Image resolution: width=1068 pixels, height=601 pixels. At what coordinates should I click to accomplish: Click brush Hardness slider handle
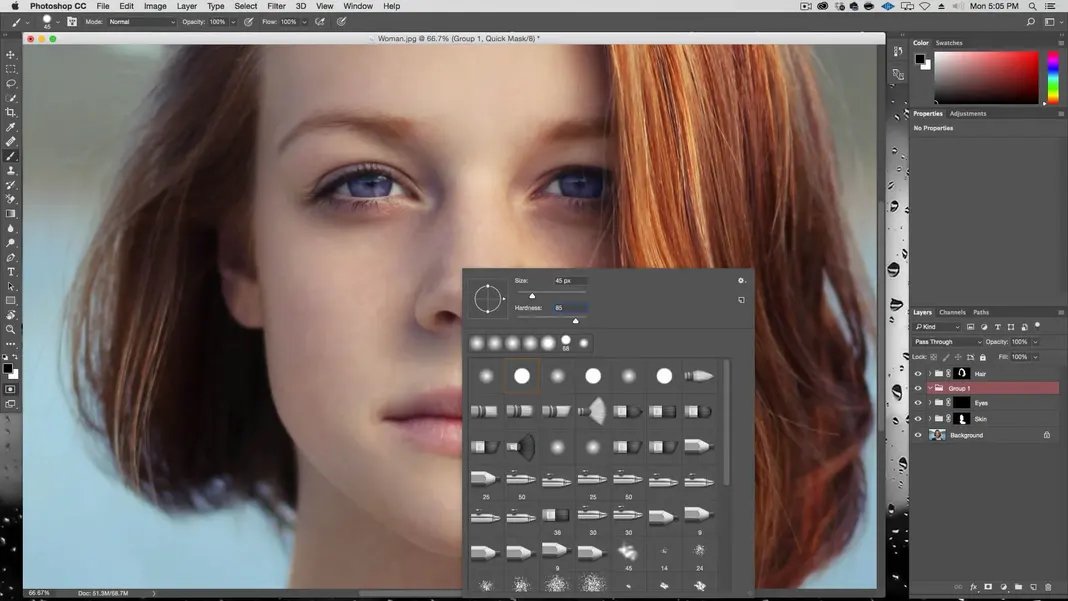(576, 320)
